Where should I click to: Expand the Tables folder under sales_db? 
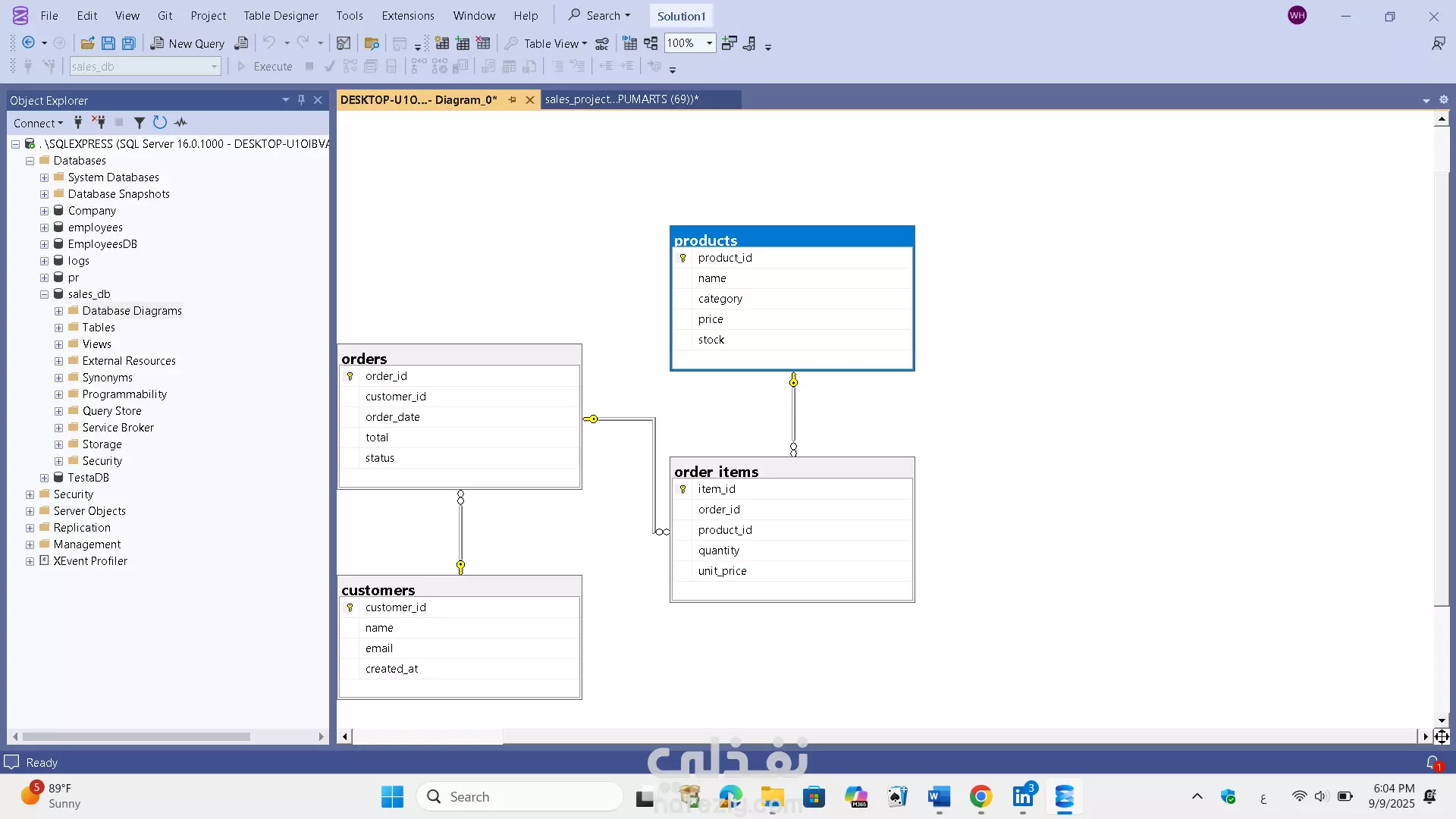tap(58, 328)
